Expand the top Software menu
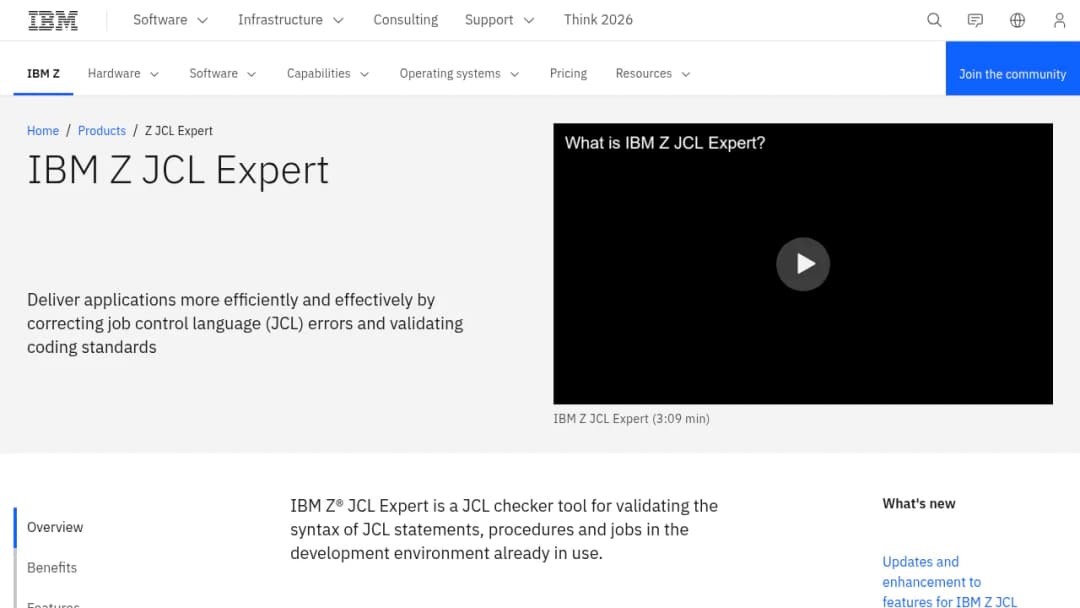Screen dimensions: 1080x608 pos(170,20)
